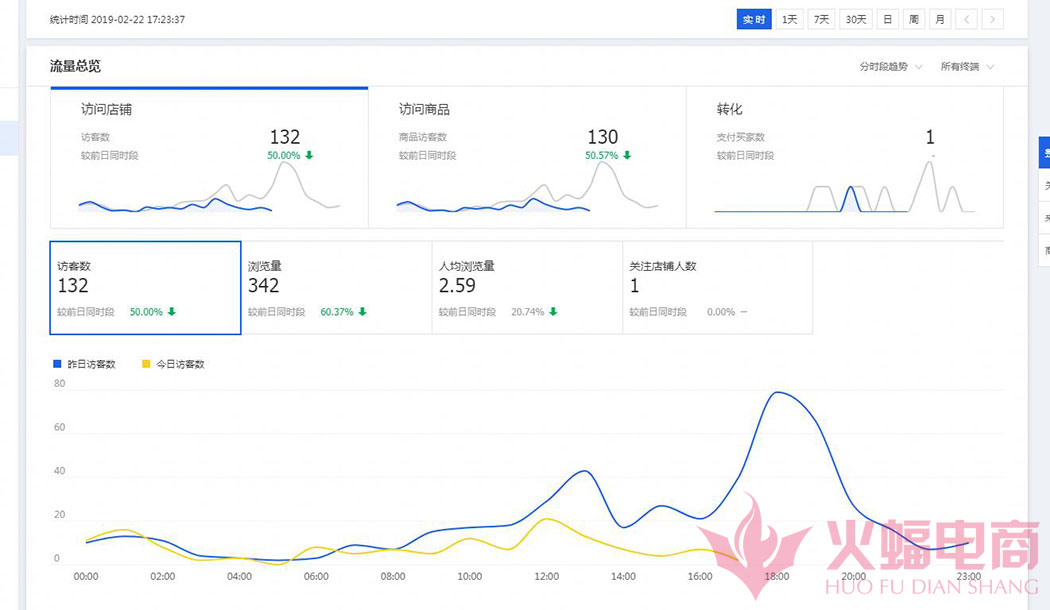Open the 所有终端 dropdown
Image resolution: width=1050 pixels, height=610 pixels.
[x=967, y=67]
